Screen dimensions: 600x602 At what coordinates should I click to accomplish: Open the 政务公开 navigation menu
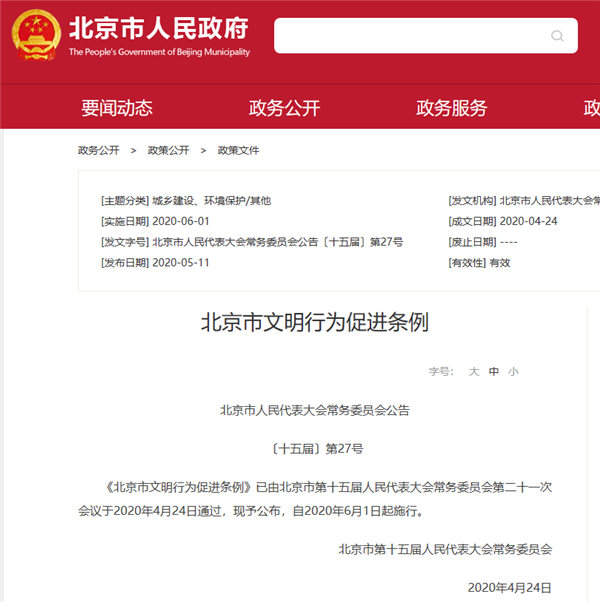point(284,108)
